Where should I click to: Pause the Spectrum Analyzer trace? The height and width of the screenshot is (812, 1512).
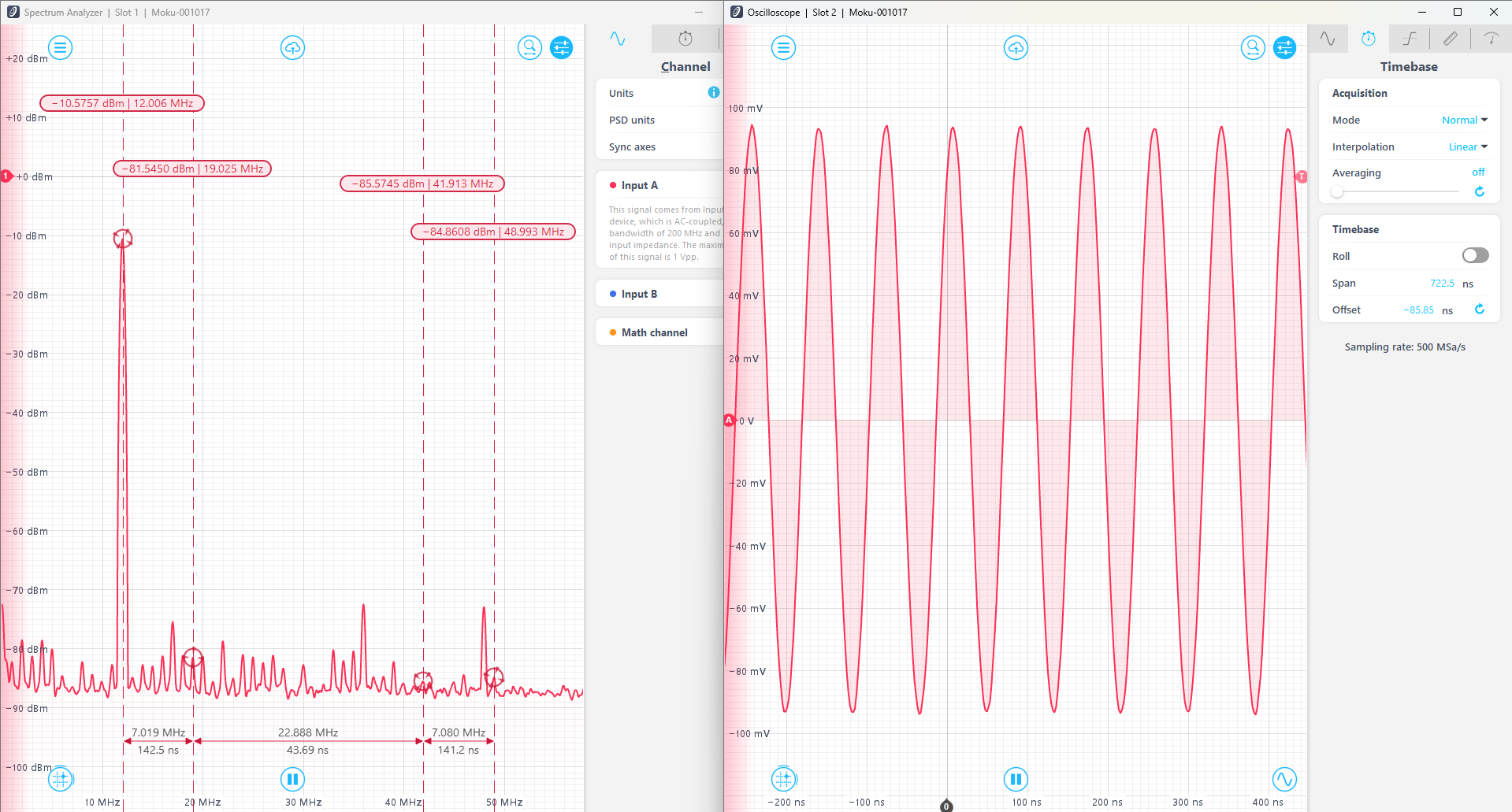click(x=292, y=780)
